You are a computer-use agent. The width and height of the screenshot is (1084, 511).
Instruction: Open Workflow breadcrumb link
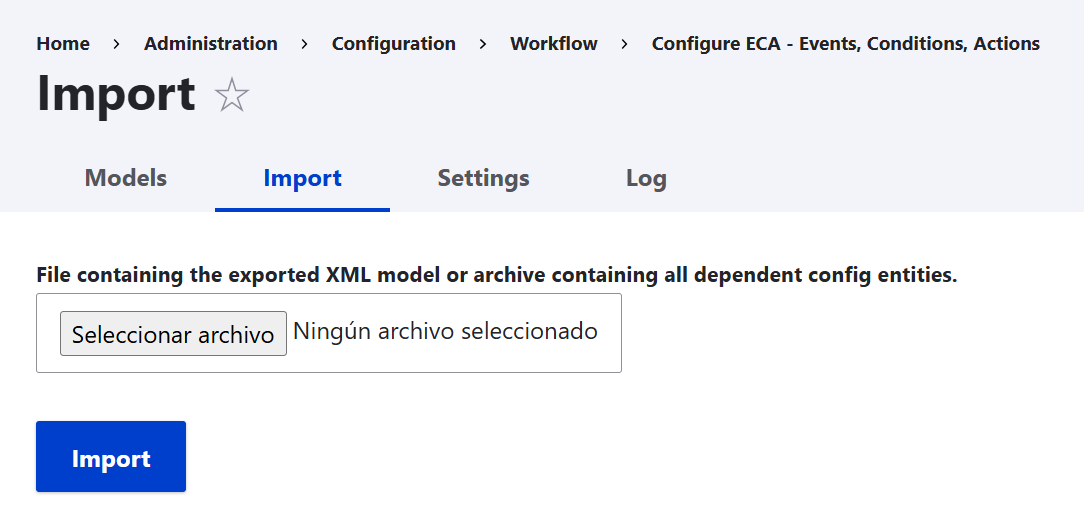point(554,44)
